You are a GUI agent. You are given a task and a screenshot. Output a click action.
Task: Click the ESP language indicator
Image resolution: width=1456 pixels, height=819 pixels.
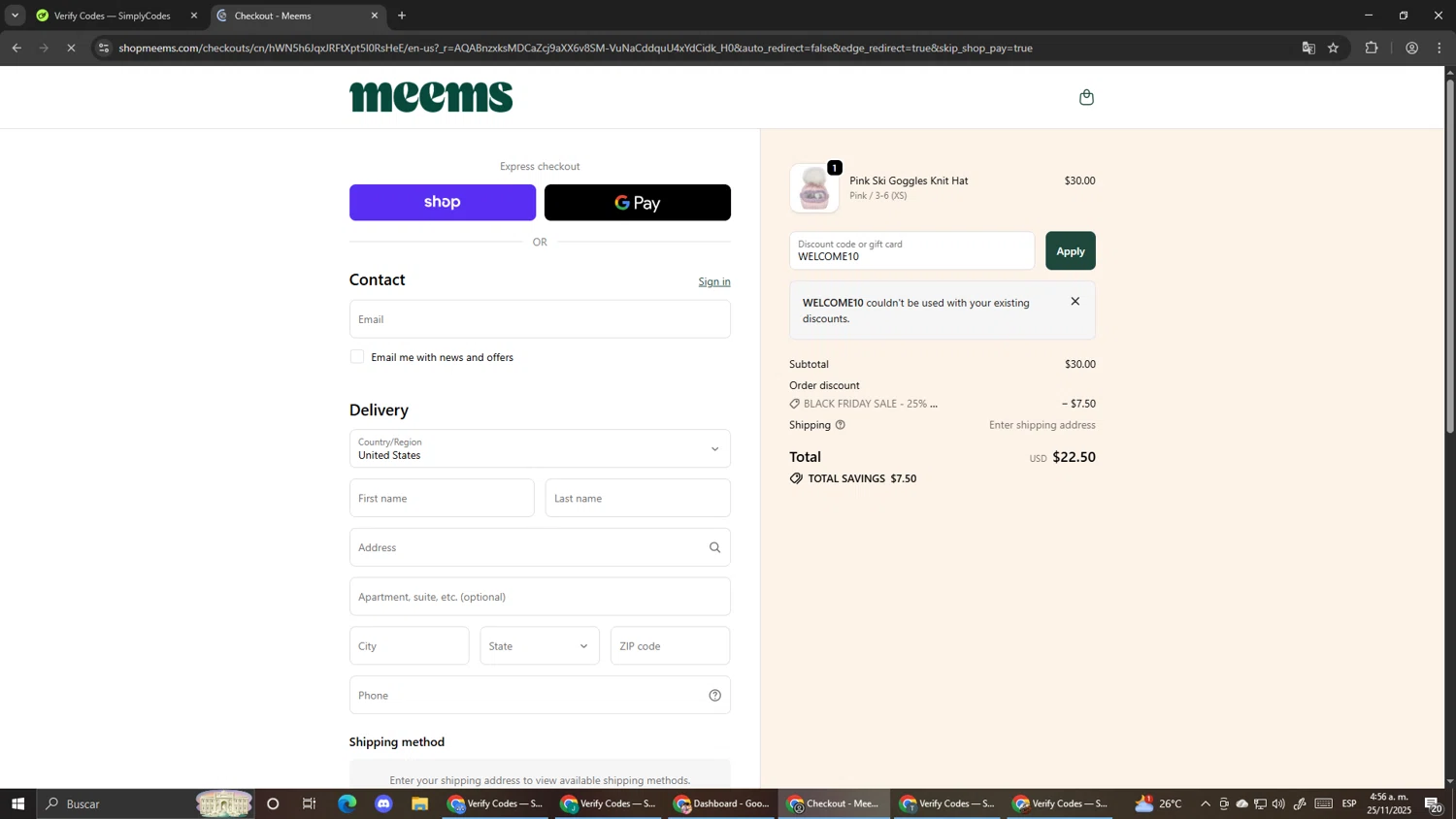pos(1349,804)
